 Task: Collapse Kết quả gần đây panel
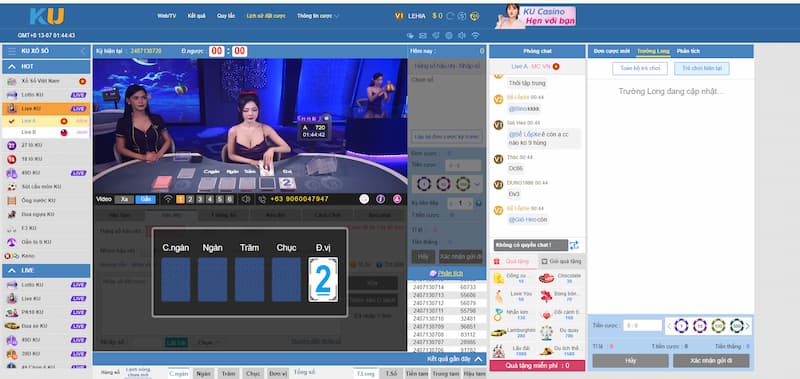tap(478, 359)
